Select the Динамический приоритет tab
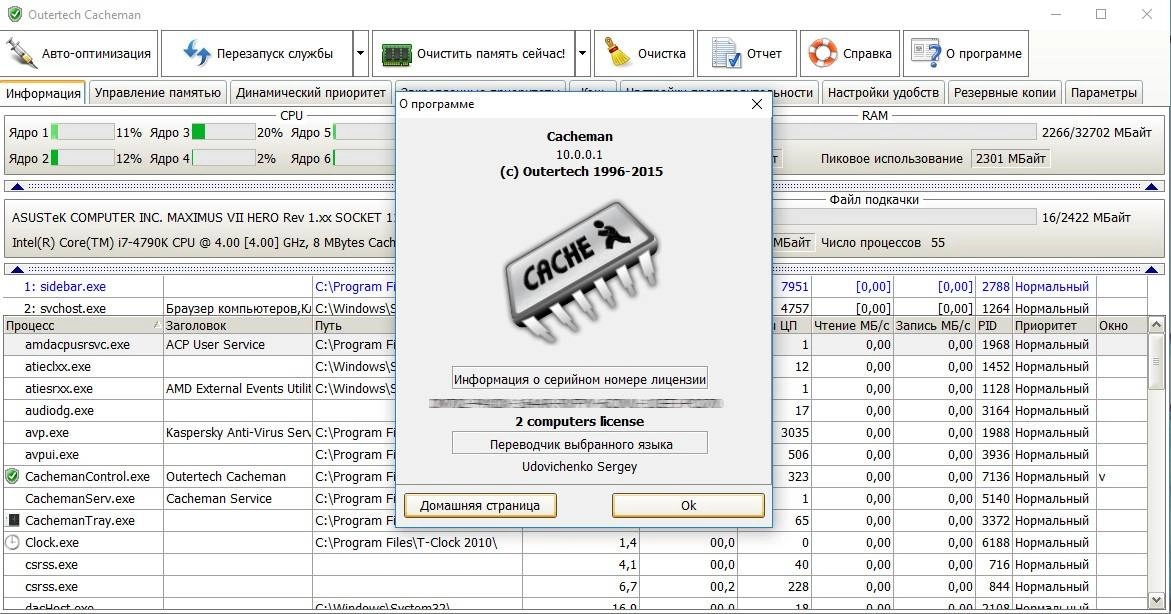Screen dimensions: 1171x614 coord(311,93)
